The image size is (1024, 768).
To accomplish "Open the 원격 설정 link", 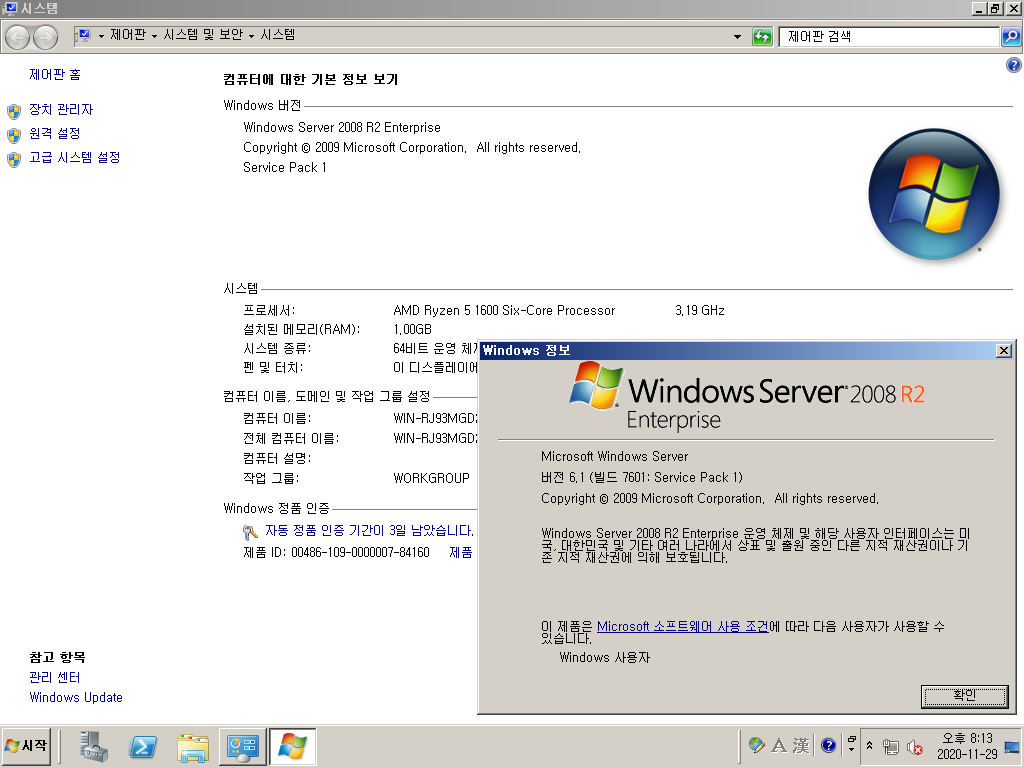I will 55,133.
